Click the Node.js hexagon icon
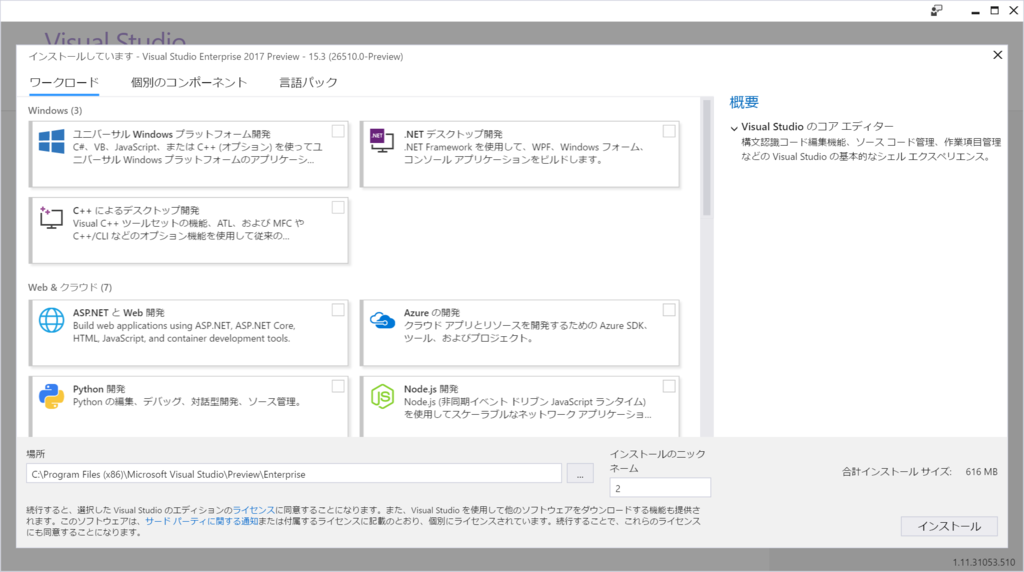Viewport: 1024px width, 572px height. pos(382,396)
